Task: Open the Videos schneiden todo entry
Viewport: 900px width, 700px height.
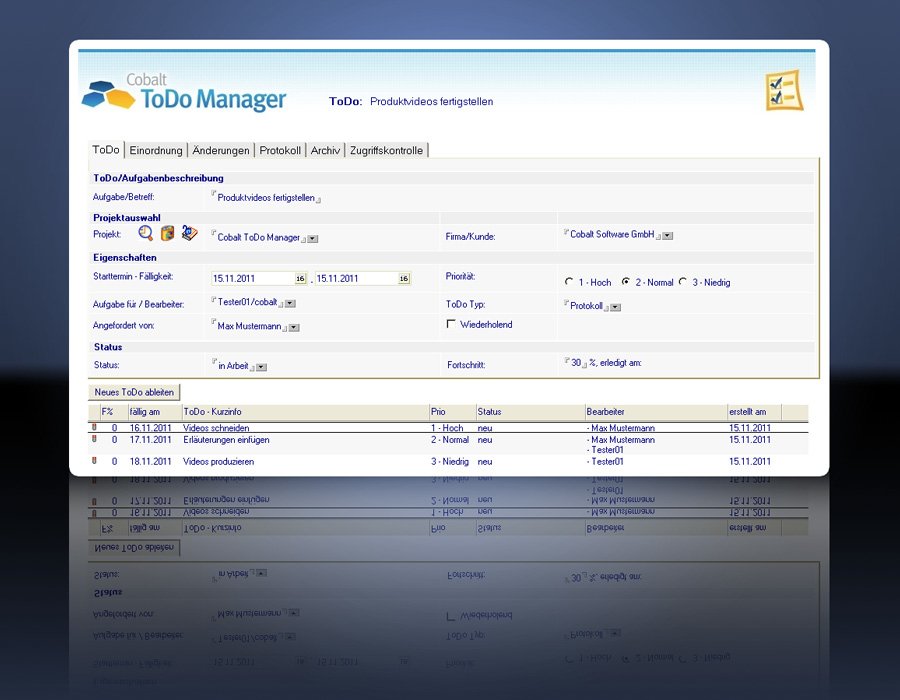Action: point(216,428)
